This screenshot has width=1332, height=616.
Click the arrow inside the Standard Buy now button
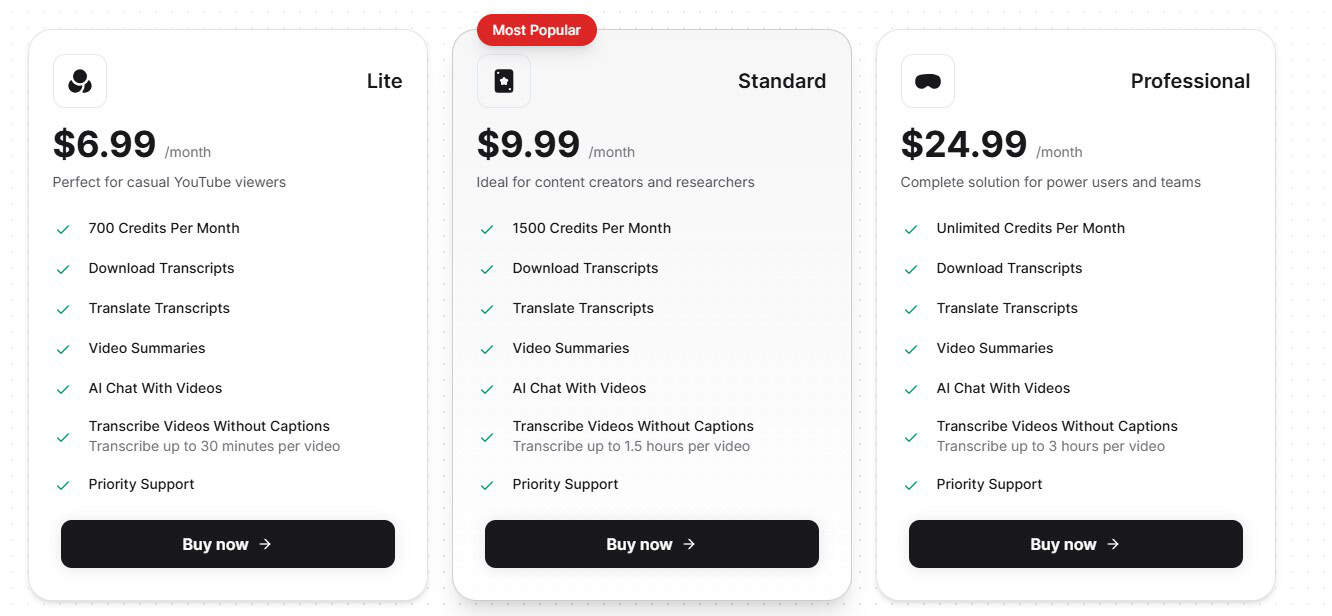click(x=689, y=544)
